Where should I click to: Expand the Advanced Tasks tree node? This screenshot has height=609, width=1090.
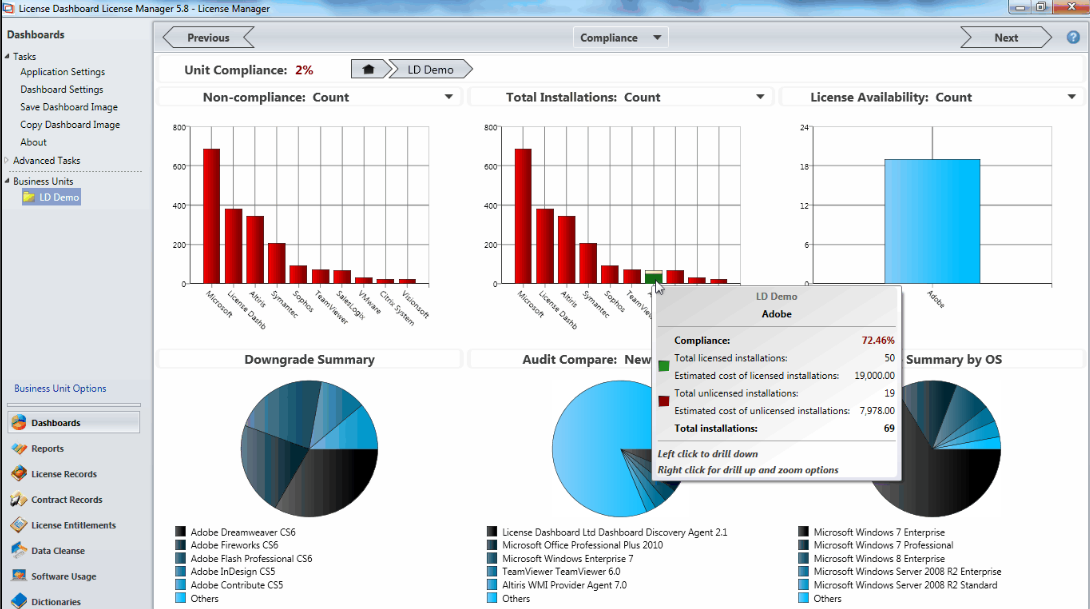tap(7, 160)
